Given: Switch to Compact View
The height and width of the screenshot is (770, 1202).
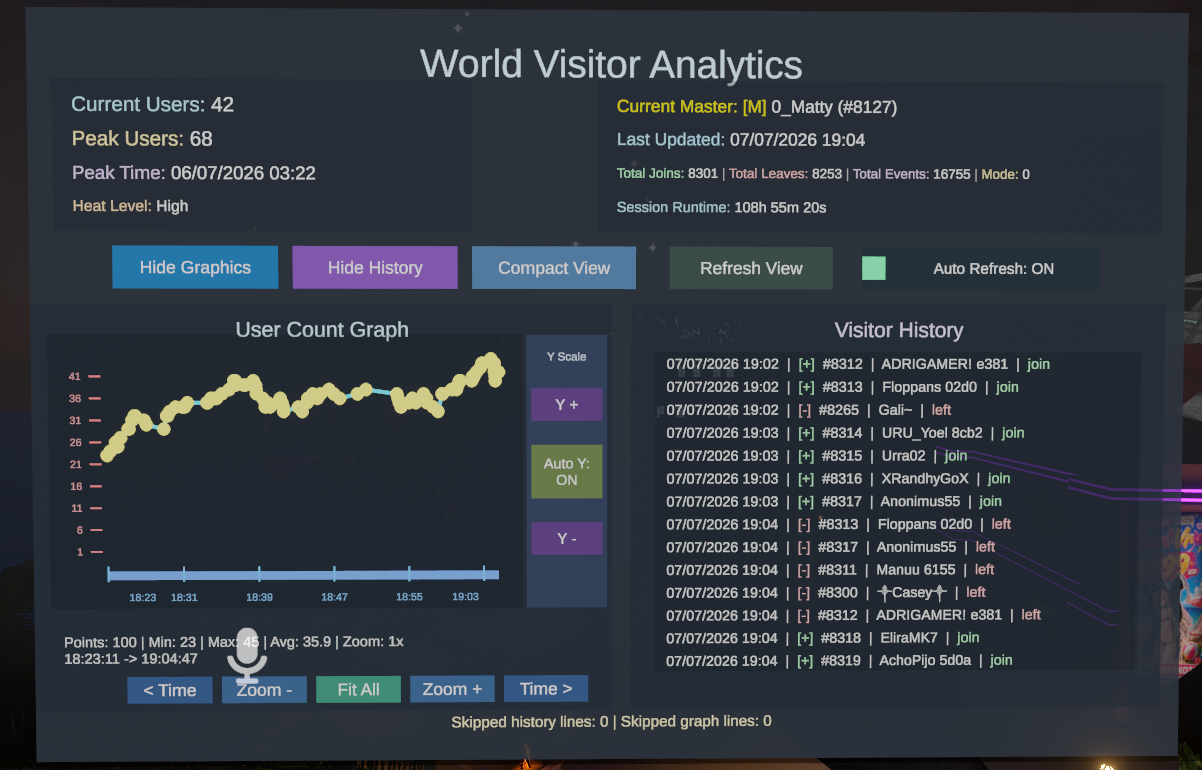Looking at the screenshot, I should pos(554,267).
